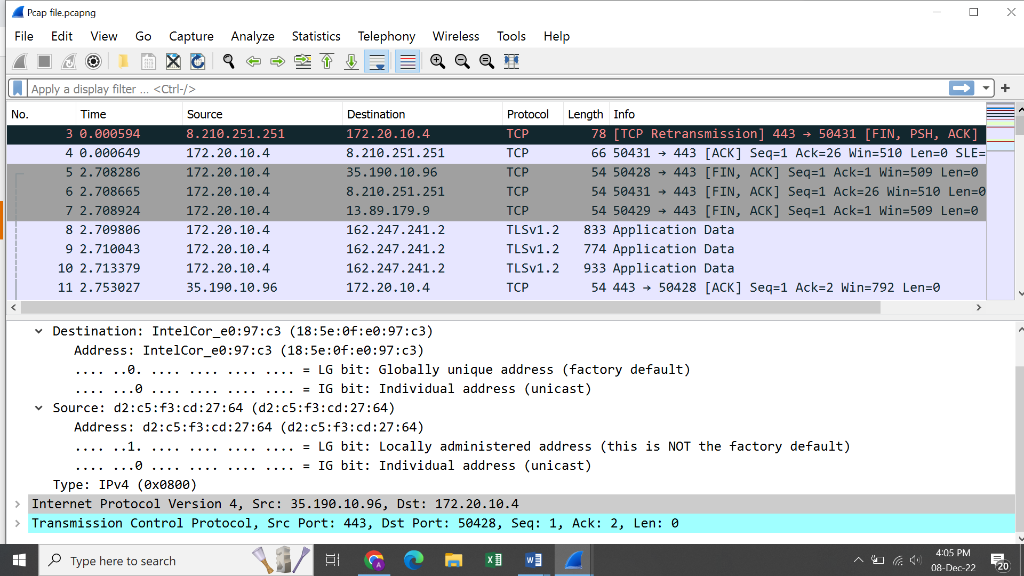1024x576 pixels.
Task: Reset text to normal size icon
Action: tap(487, 61)
